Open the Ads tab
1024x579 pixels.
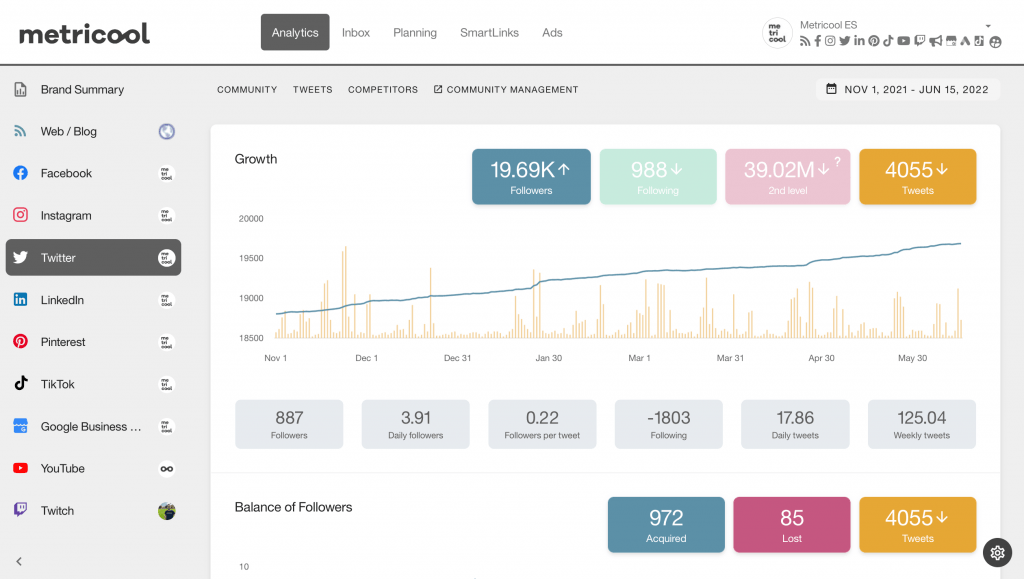(552, 32)
